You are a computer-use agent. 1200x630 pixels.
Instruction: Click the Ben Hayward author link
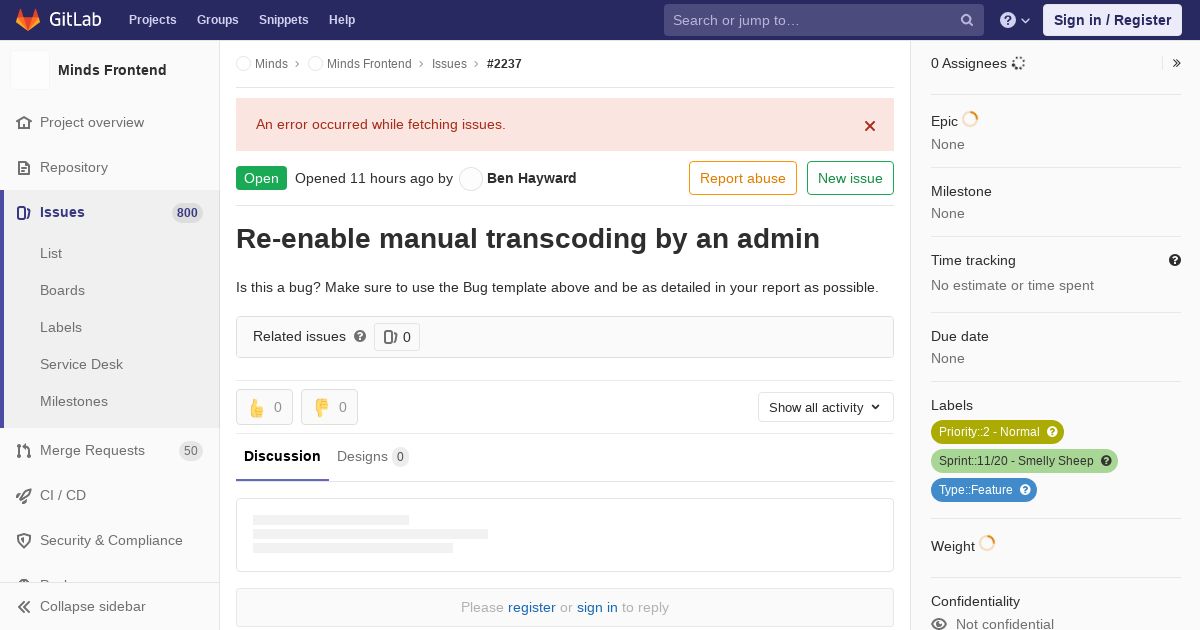[532, 178]
